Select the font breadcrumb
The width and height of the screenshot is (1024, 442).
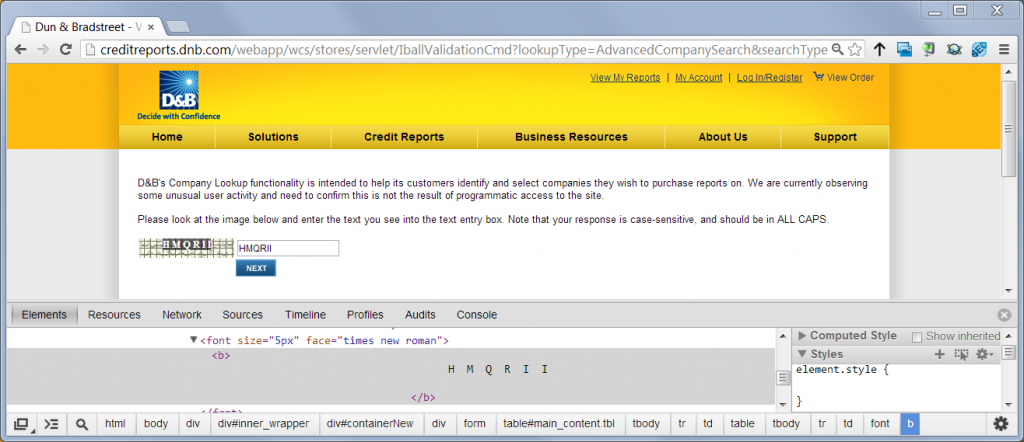[x=880, y=424]
